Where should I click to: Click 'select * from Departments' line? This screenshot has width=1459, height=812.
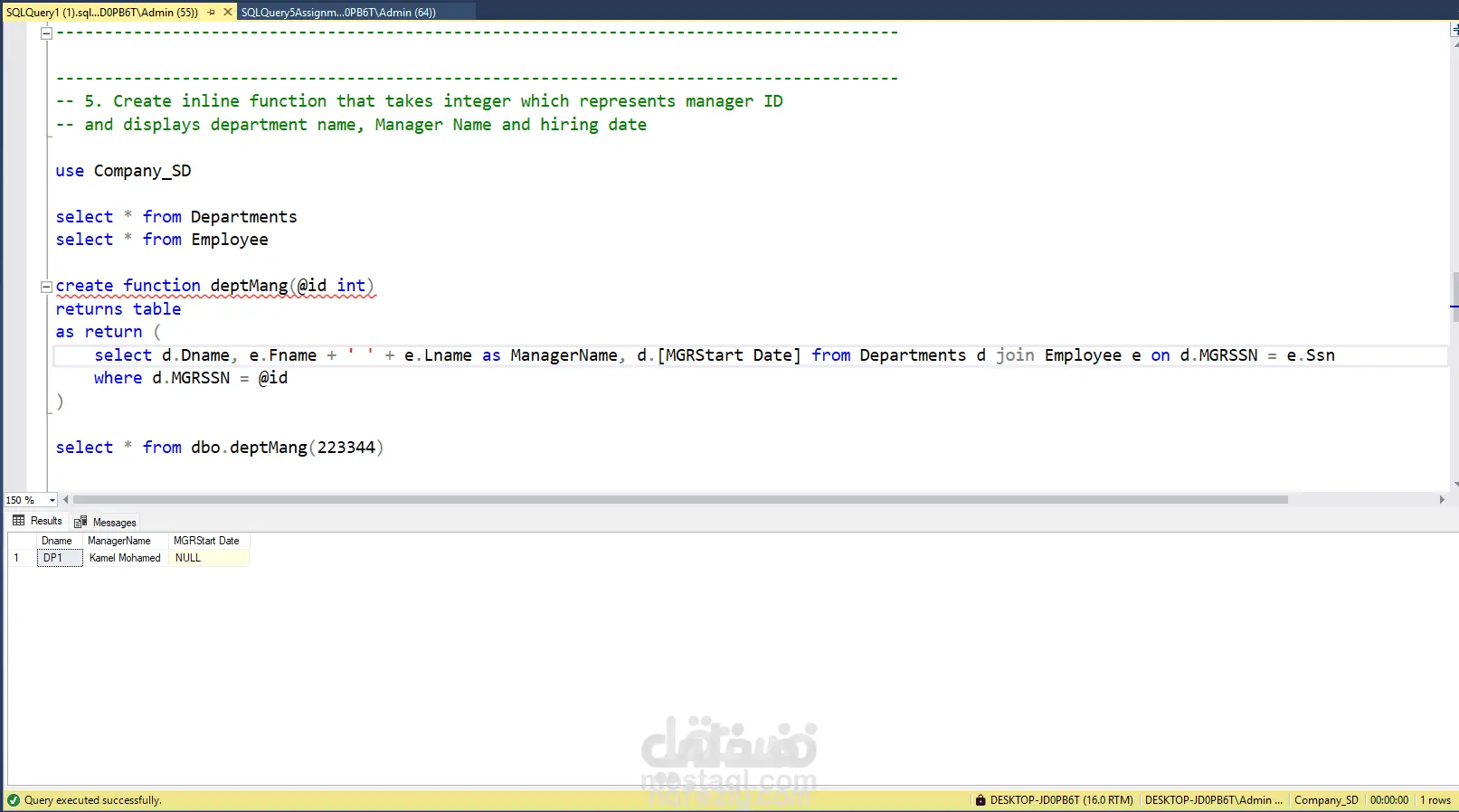point(176,217)
